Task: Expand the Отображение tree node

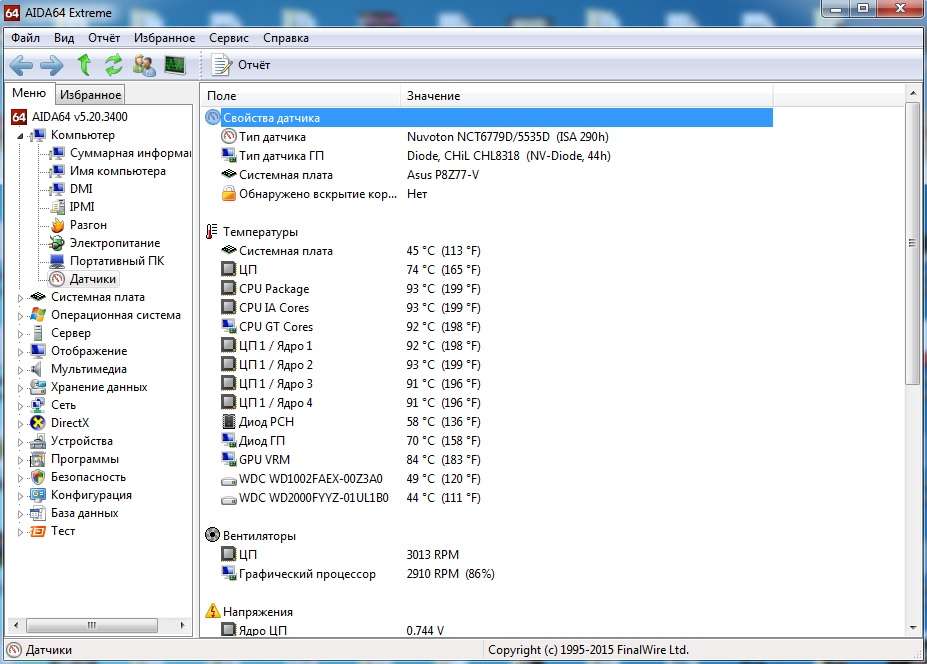Action: click(x=20, y=352)
